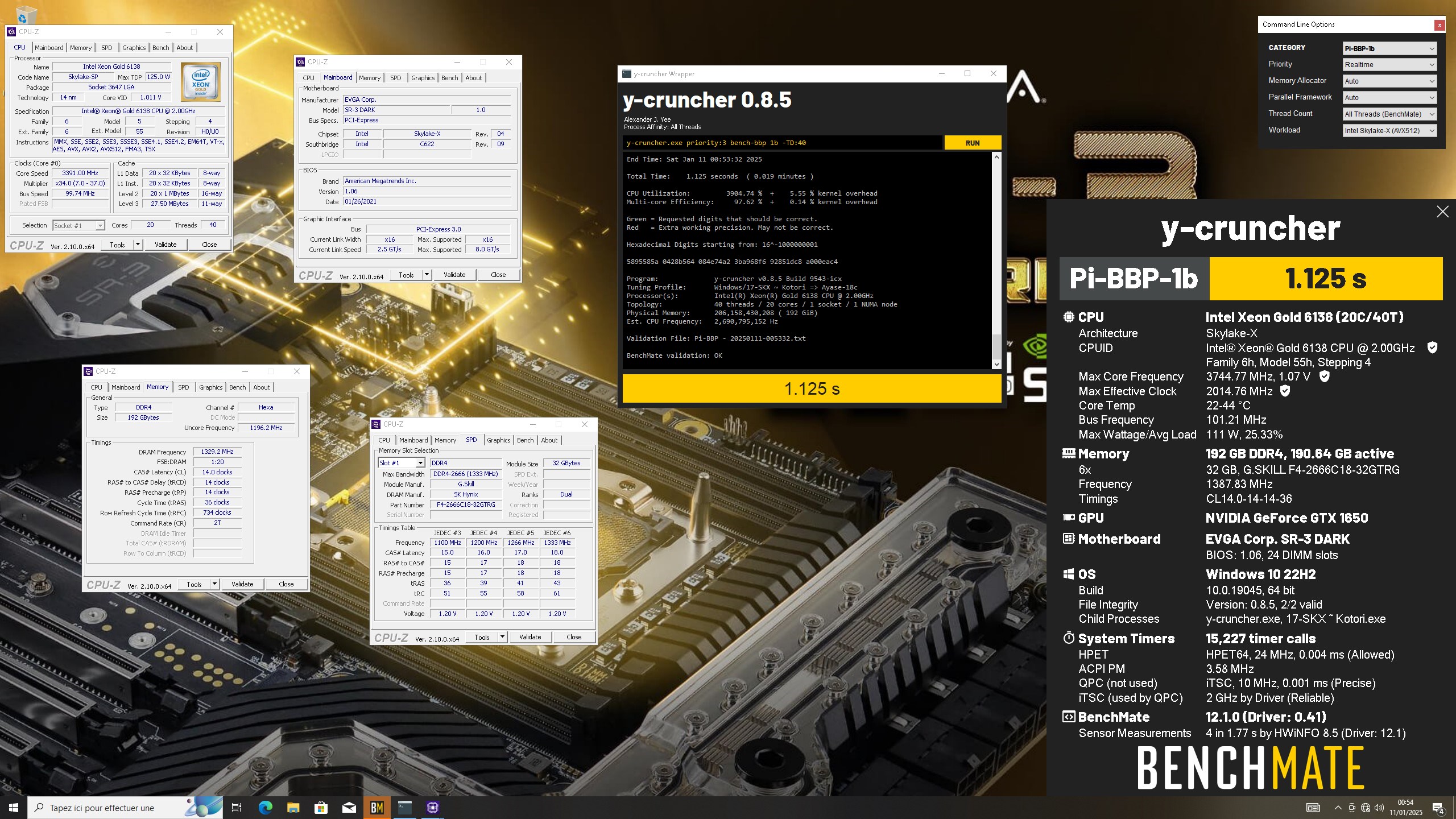Switch to About tab in the CPU-Z Mainboard window
Viewport: 1456px width, 819px height.
473,78
